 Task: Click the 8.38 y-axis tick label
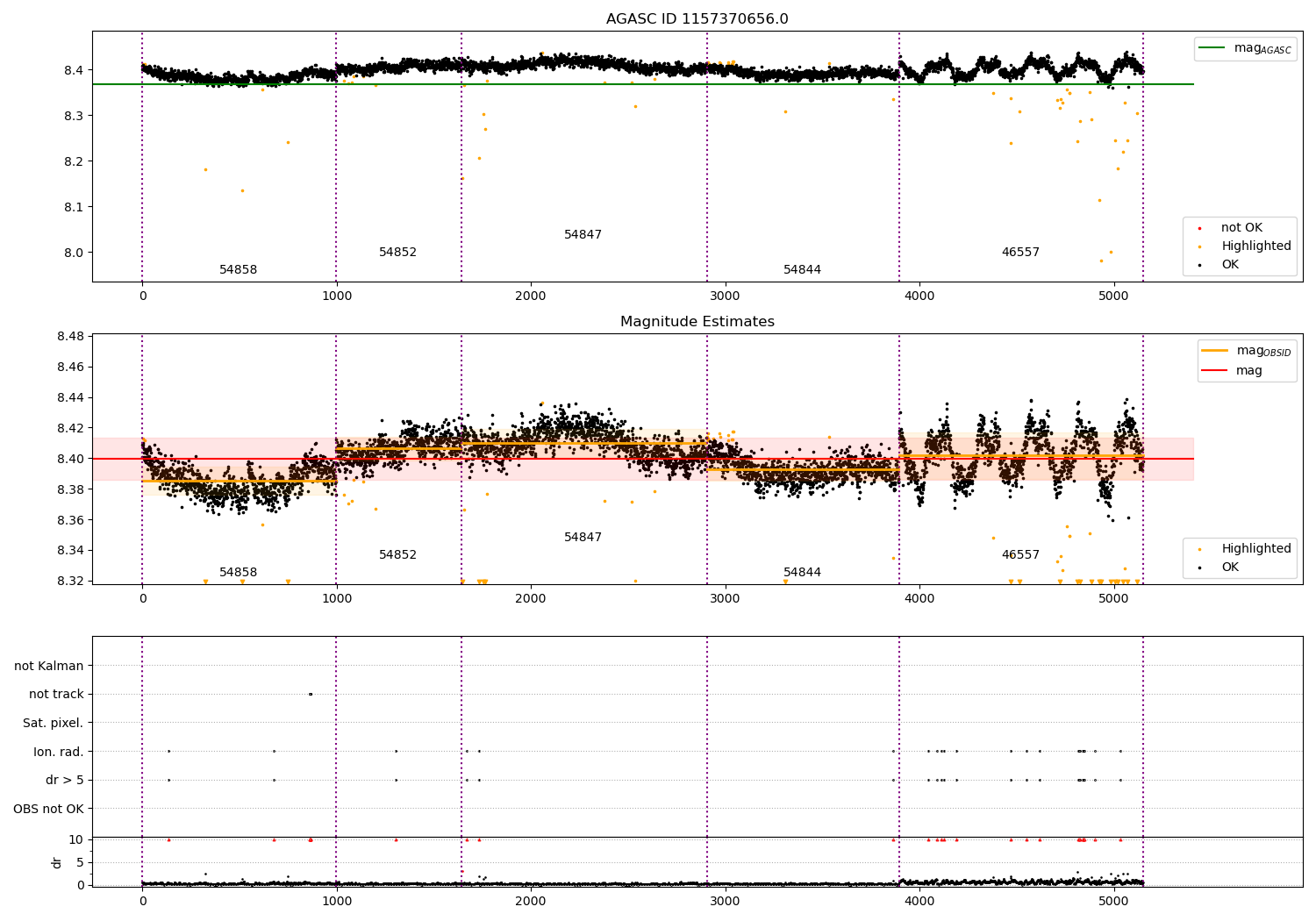pos(70,489)
